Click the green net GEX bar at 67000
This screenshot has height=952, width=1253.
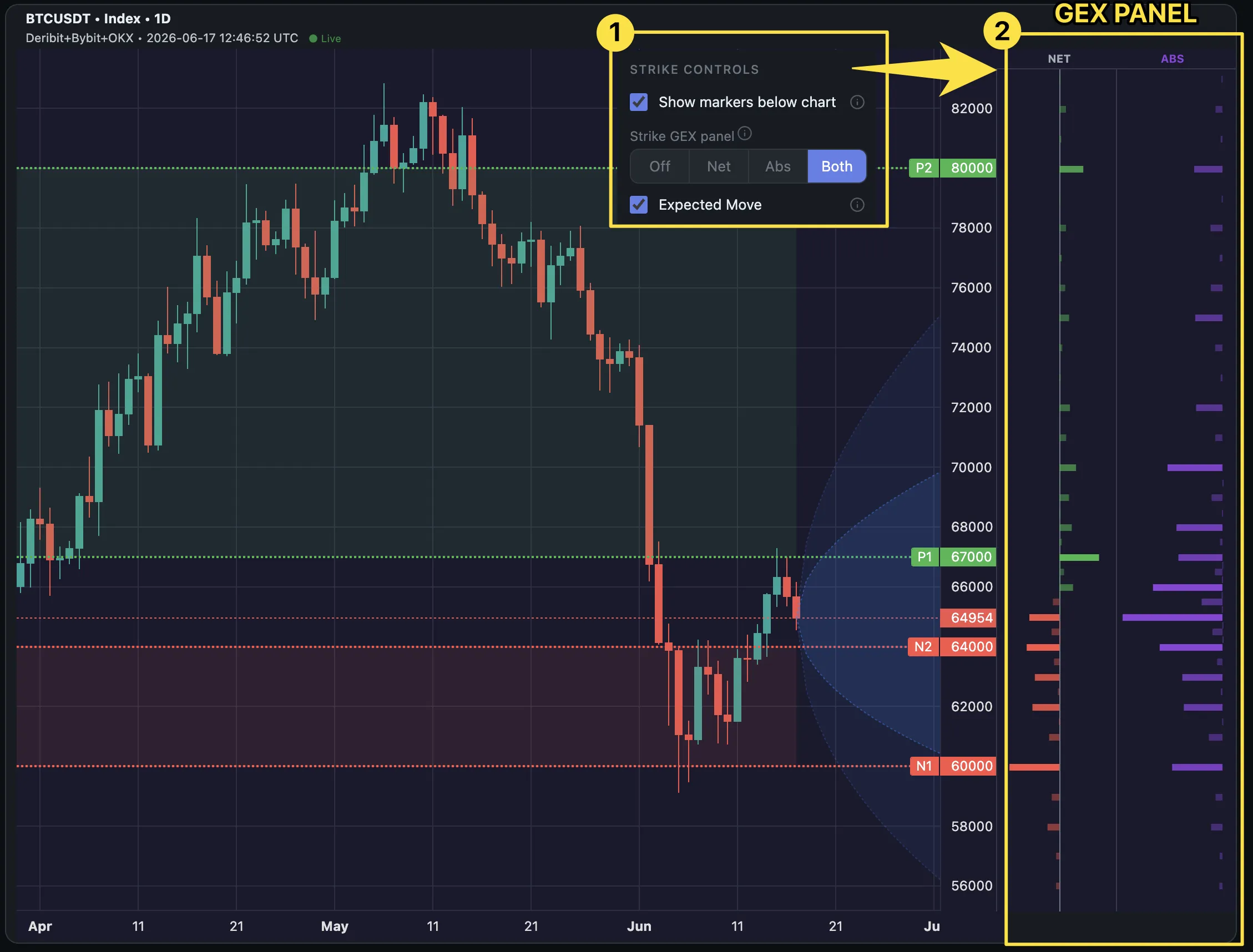(1079, 558)
